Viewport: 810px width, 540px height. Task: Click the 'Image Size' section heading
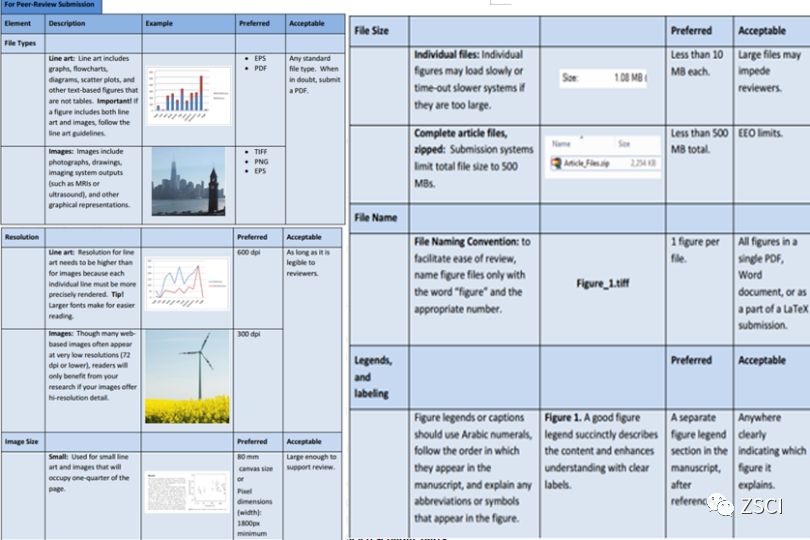click(21, 442)
